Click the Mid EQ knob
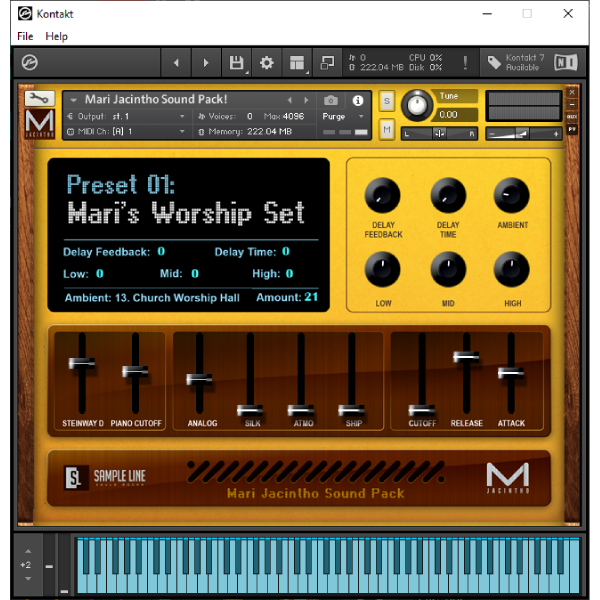The image size is (600, 600). click(448, 269)
